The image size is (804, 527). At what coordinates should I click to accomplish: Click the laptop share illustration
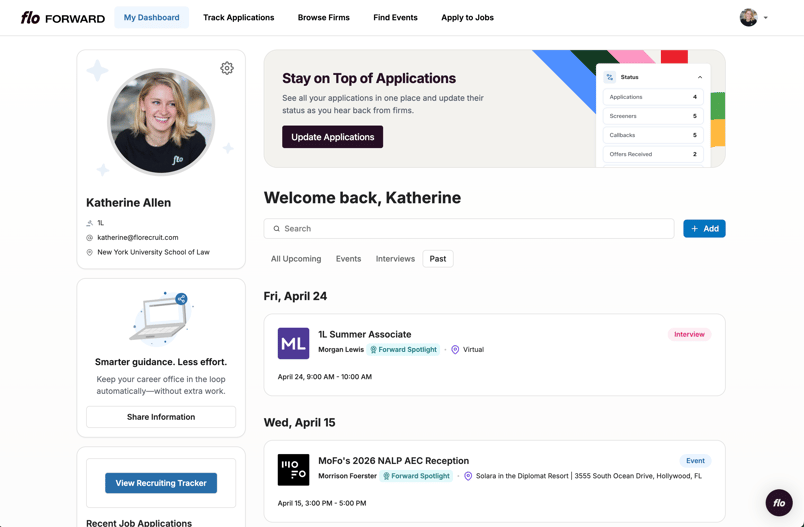tap(160, 318)
